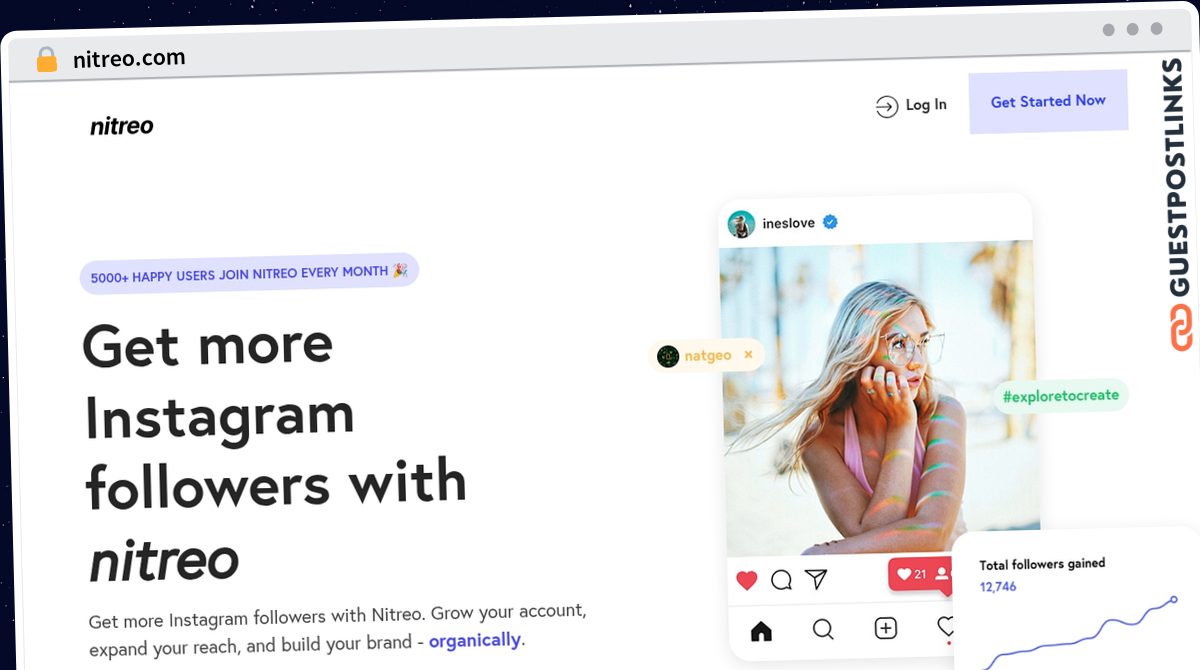Select the Instagram home icon
The image size is (1200, 670).
pyautogui.click(x=761, y=630)
